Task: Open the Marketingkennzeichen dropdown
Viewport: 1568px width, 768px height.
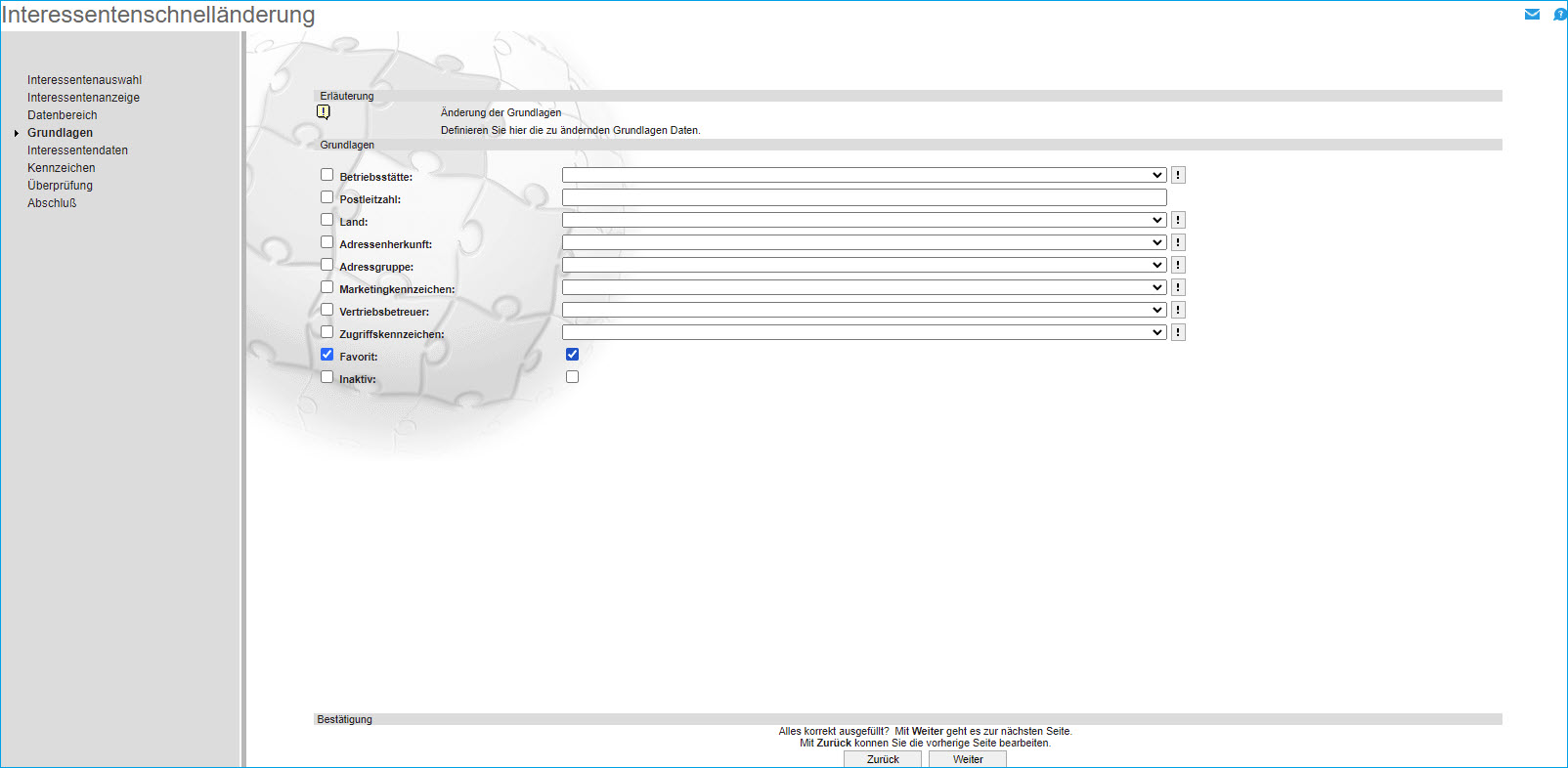Action: click(864, 287)
